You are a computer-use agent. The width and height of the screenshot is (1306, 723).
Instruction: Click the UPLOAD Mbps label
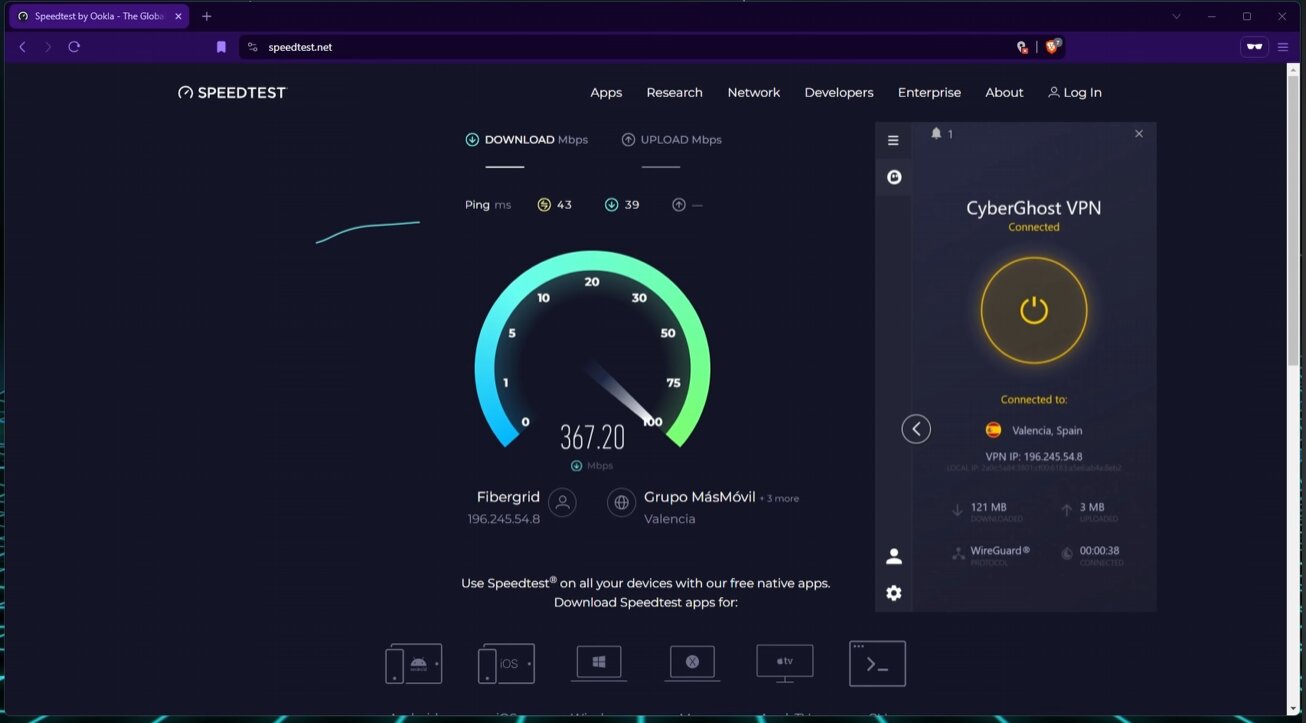(671, 140)
